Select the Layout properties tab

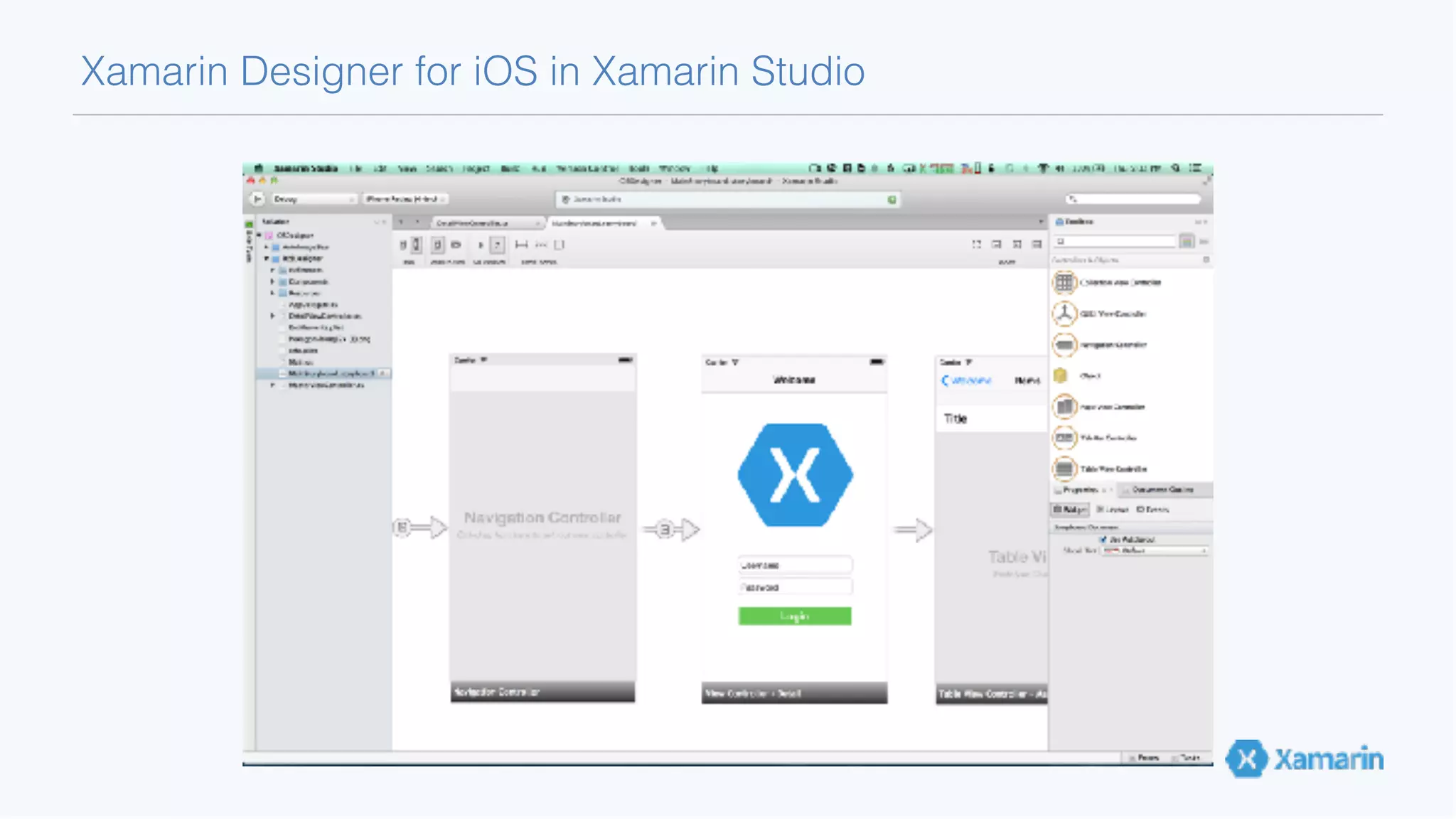pyautogui.click(x=1113, y=510)
